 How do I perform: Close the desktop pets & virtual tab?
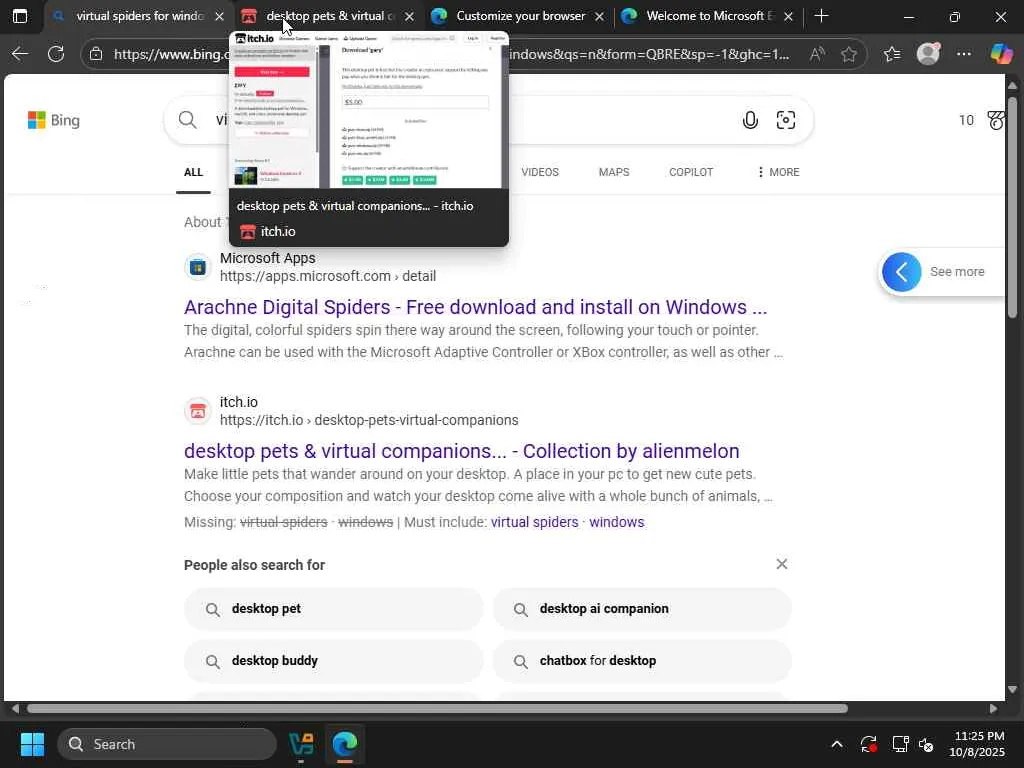[409, 16]
